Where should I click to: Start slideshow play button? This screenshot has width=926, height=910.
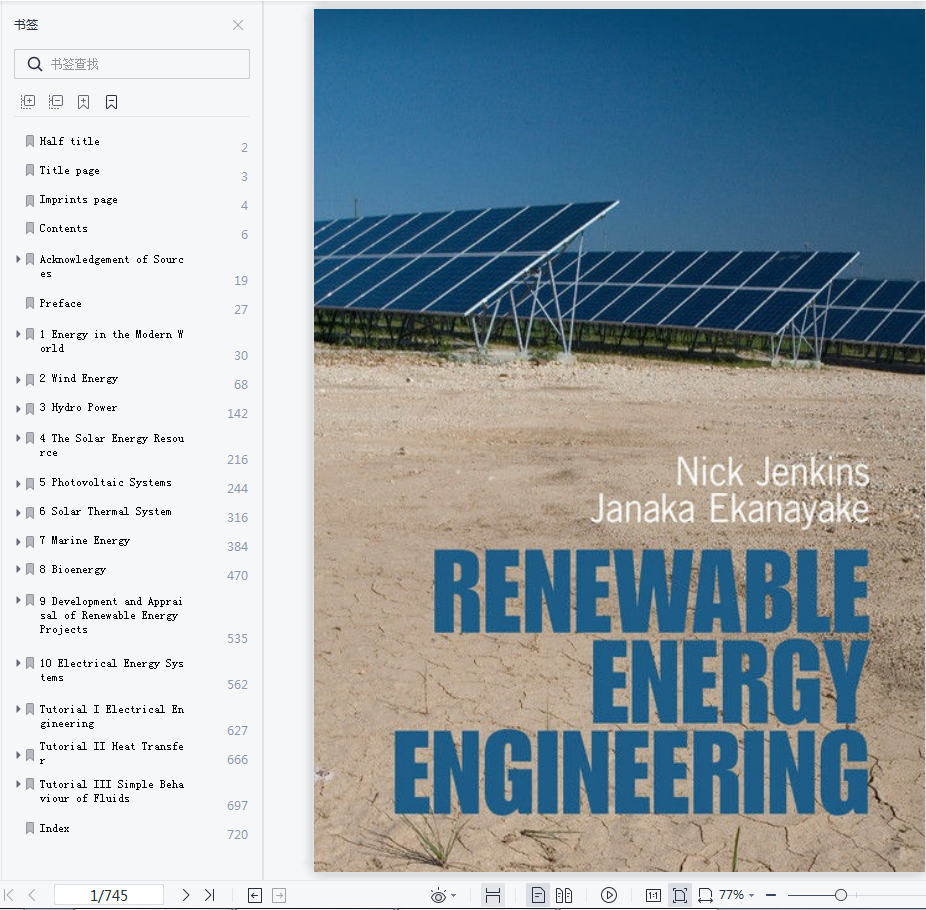pos(609,895)
